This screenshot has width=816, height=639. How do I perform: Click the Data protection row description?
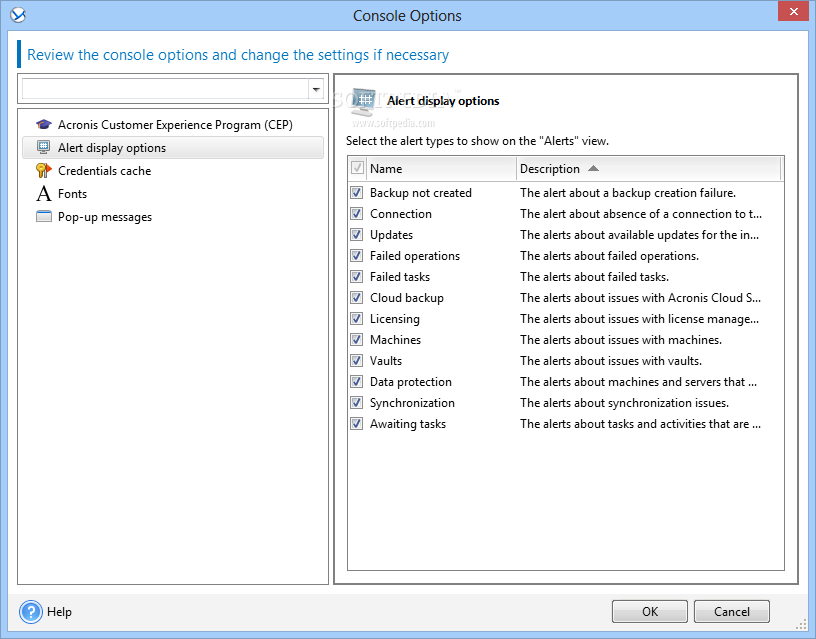[x=638, y=381]
